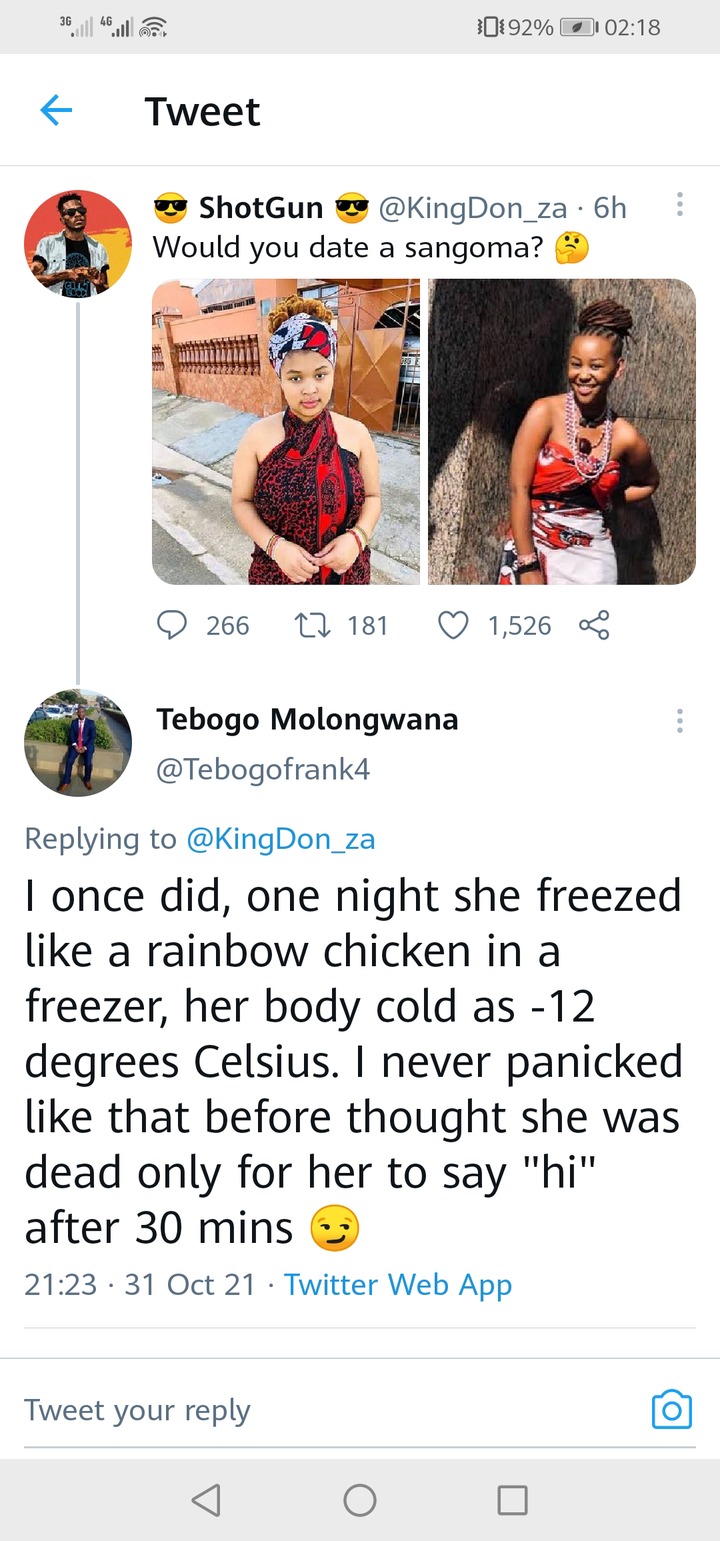Open ShotGun's profile picture

click(x=78, y=244)
